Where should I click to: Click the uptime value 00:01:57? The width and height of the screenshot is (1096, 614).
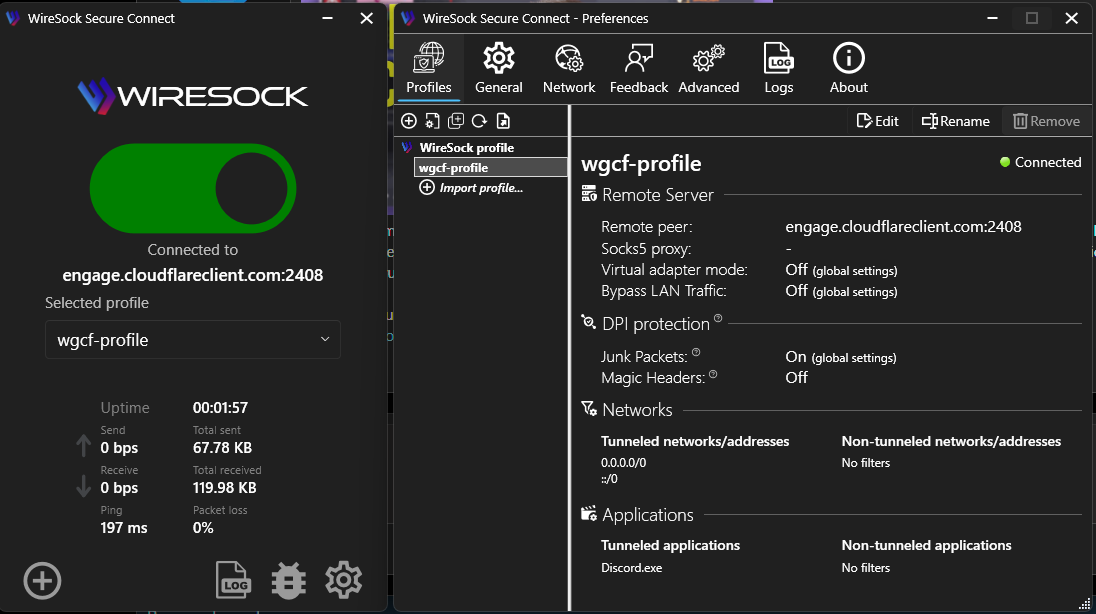pos(220,408)
